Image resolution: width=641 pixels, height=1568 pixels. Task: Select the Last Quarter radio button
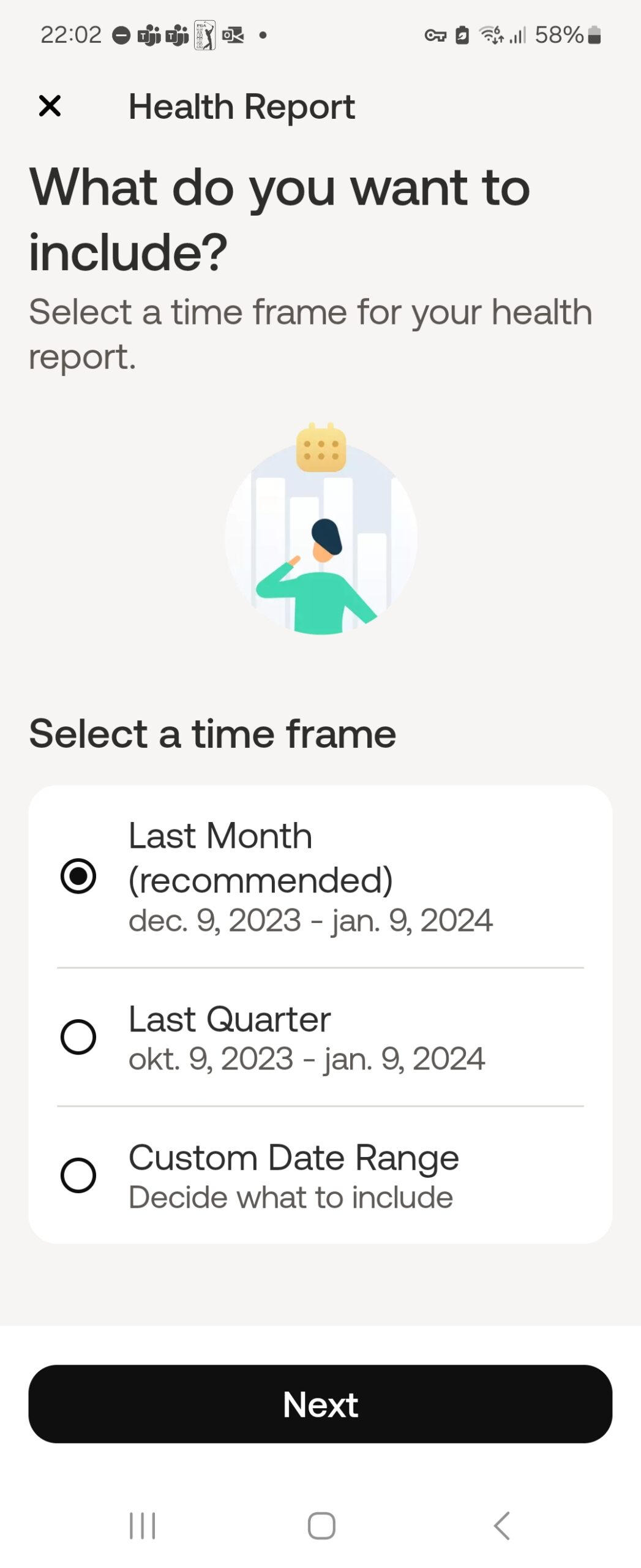click(78, 1036)
